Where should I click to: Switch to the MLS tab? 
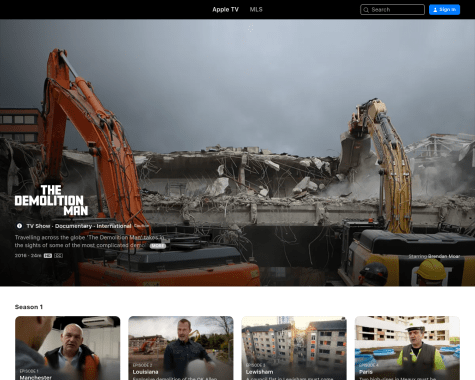256,9
